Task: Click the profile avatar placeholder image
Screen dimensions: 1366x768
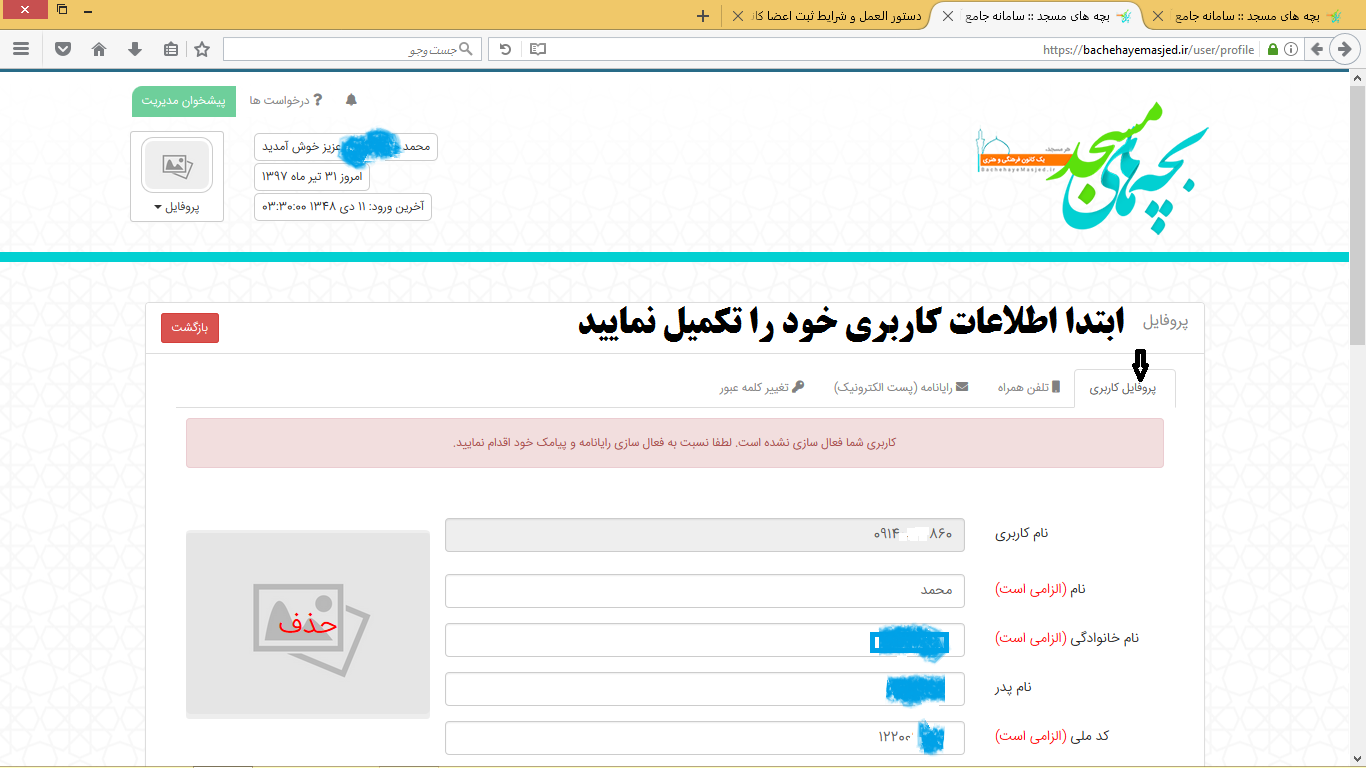Action: (x=177, y=165)
